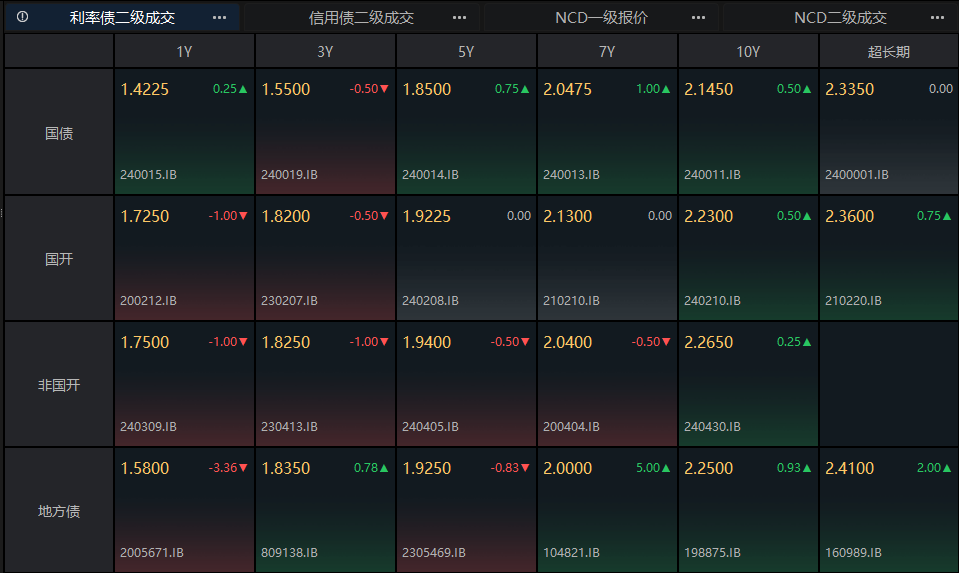
Task: Open the 240210.IB bond cell
Action: 748,258
